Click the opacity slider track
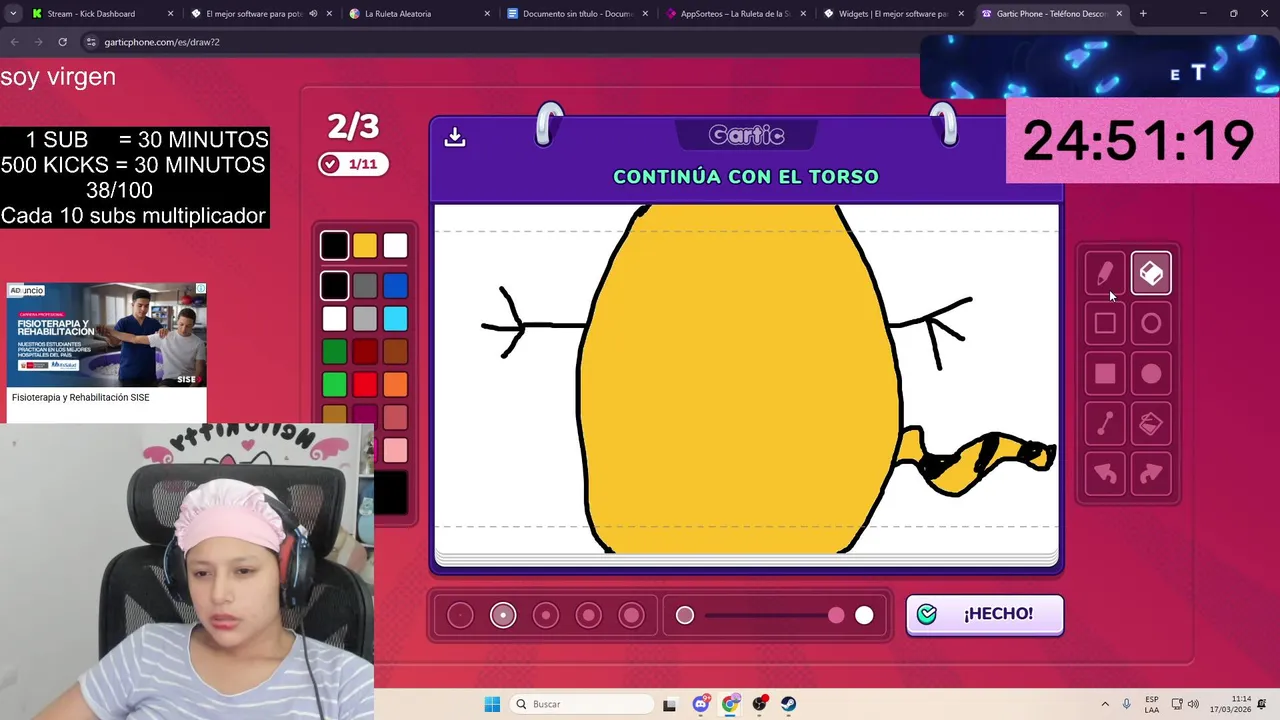Image resolution: width=1280 pixels, height=720 pixels. point(774,615)
